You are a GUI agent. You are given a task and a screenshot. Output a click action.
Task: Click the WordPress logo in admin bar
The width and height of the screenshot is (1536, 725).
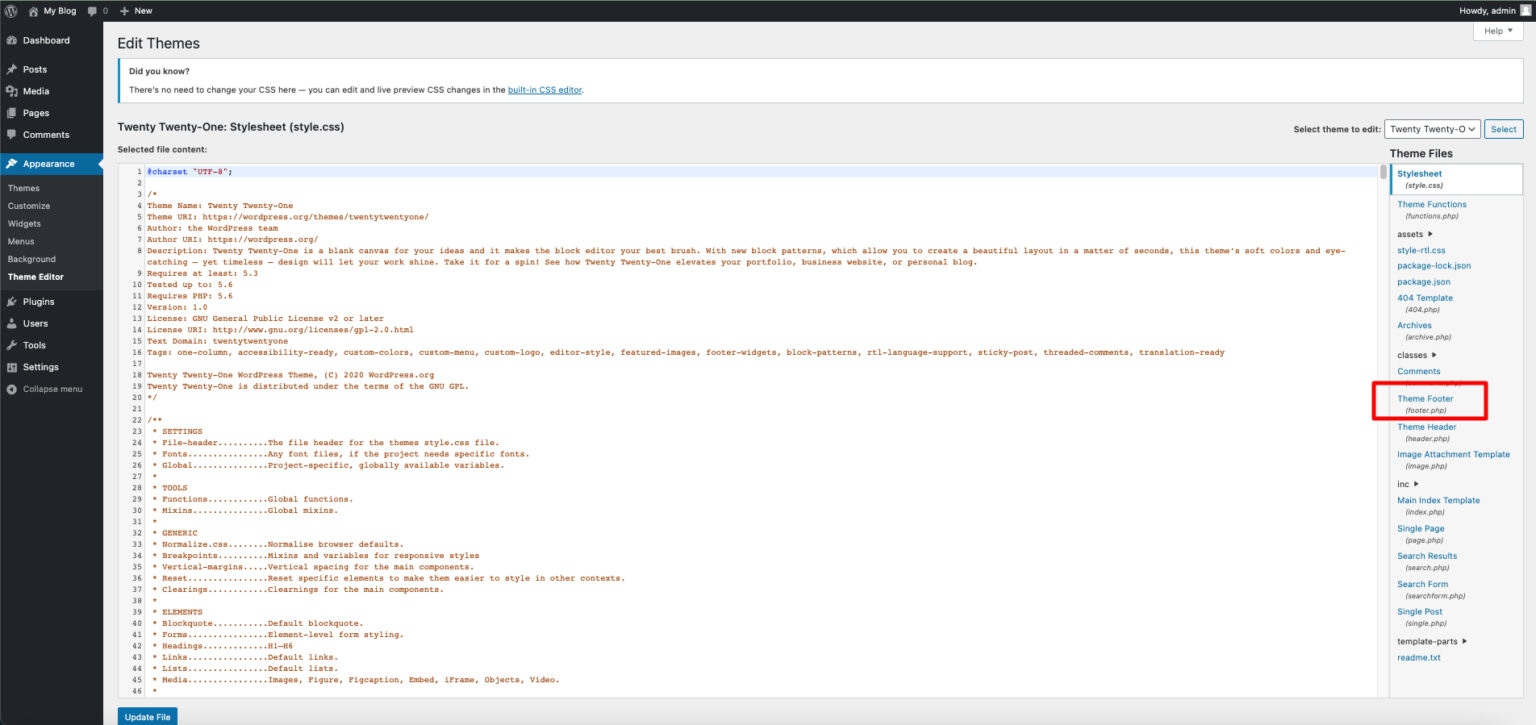click(11, 10)
